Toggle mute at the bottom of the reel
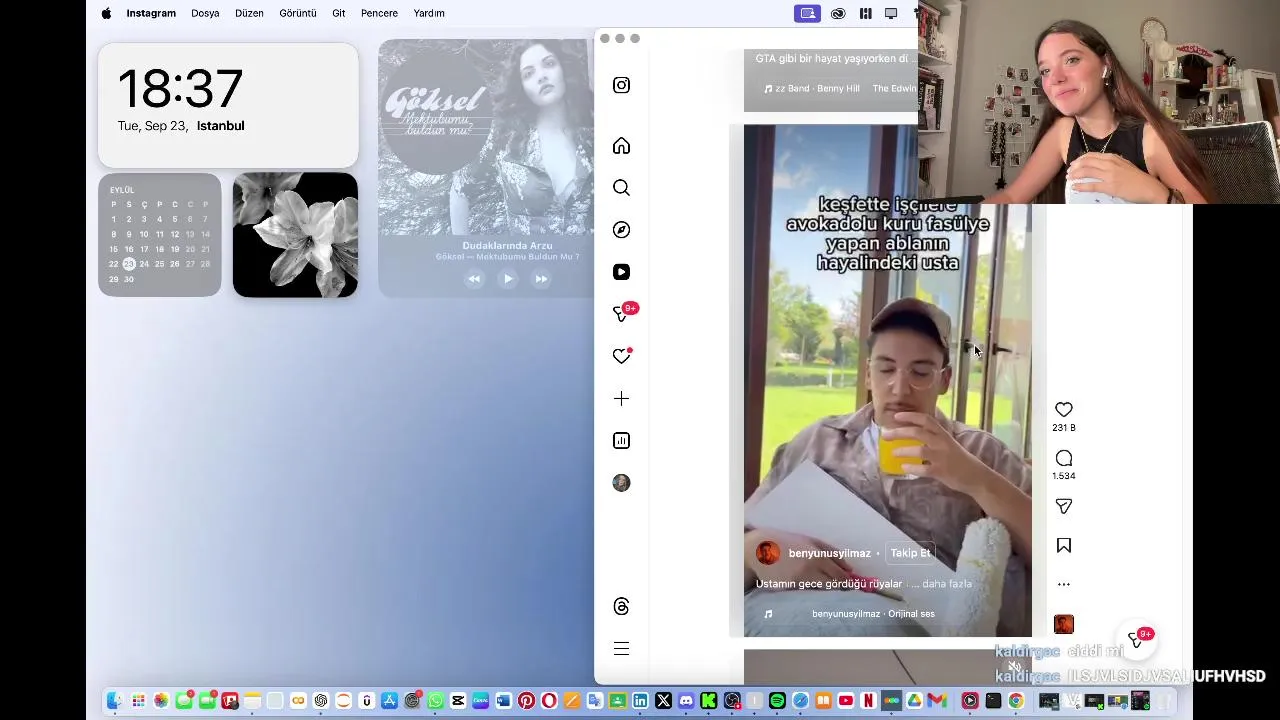This screenshot has height=720, width=1280. 1015,667
